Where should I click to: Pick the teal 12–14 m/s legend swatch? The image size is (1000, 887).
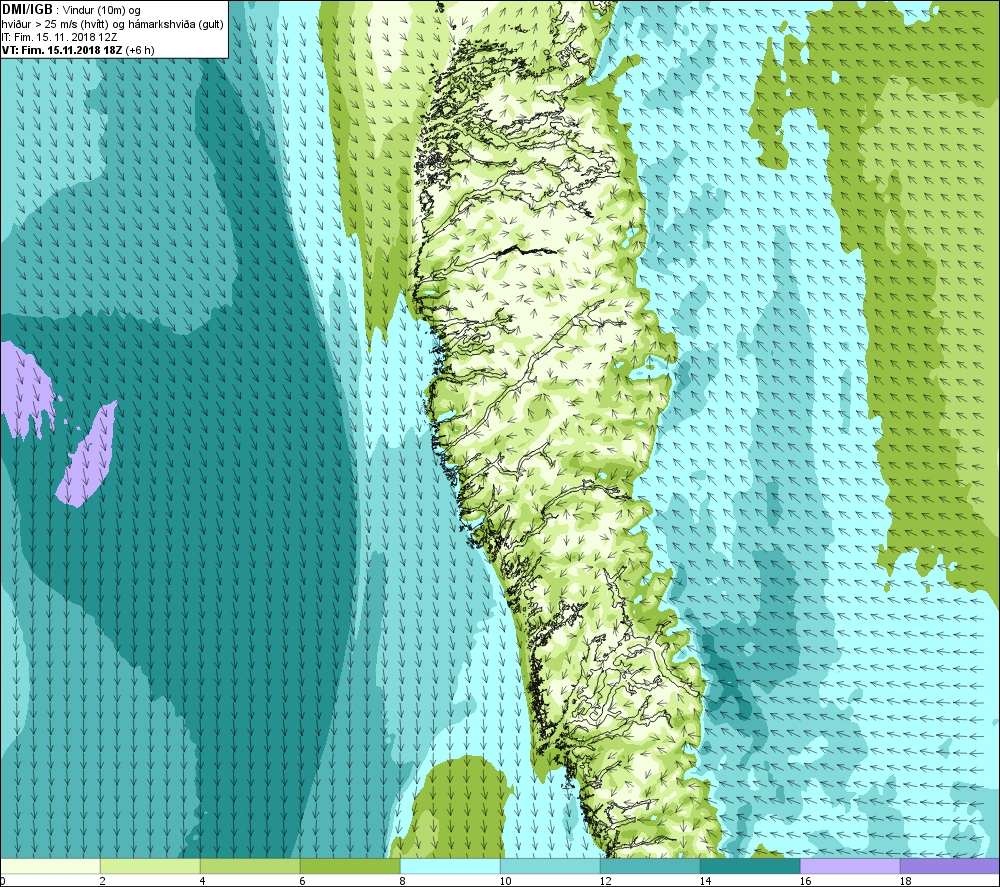tap(650, 866)
